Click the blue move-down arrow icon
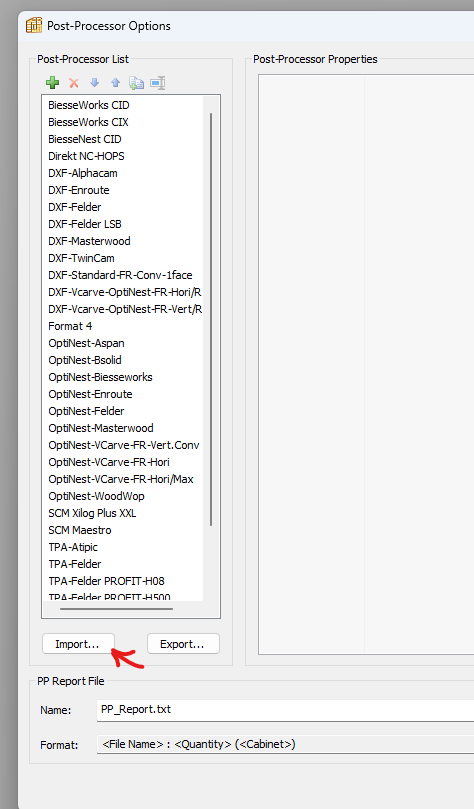Screen dimensions: 474x809 (94, 83)
